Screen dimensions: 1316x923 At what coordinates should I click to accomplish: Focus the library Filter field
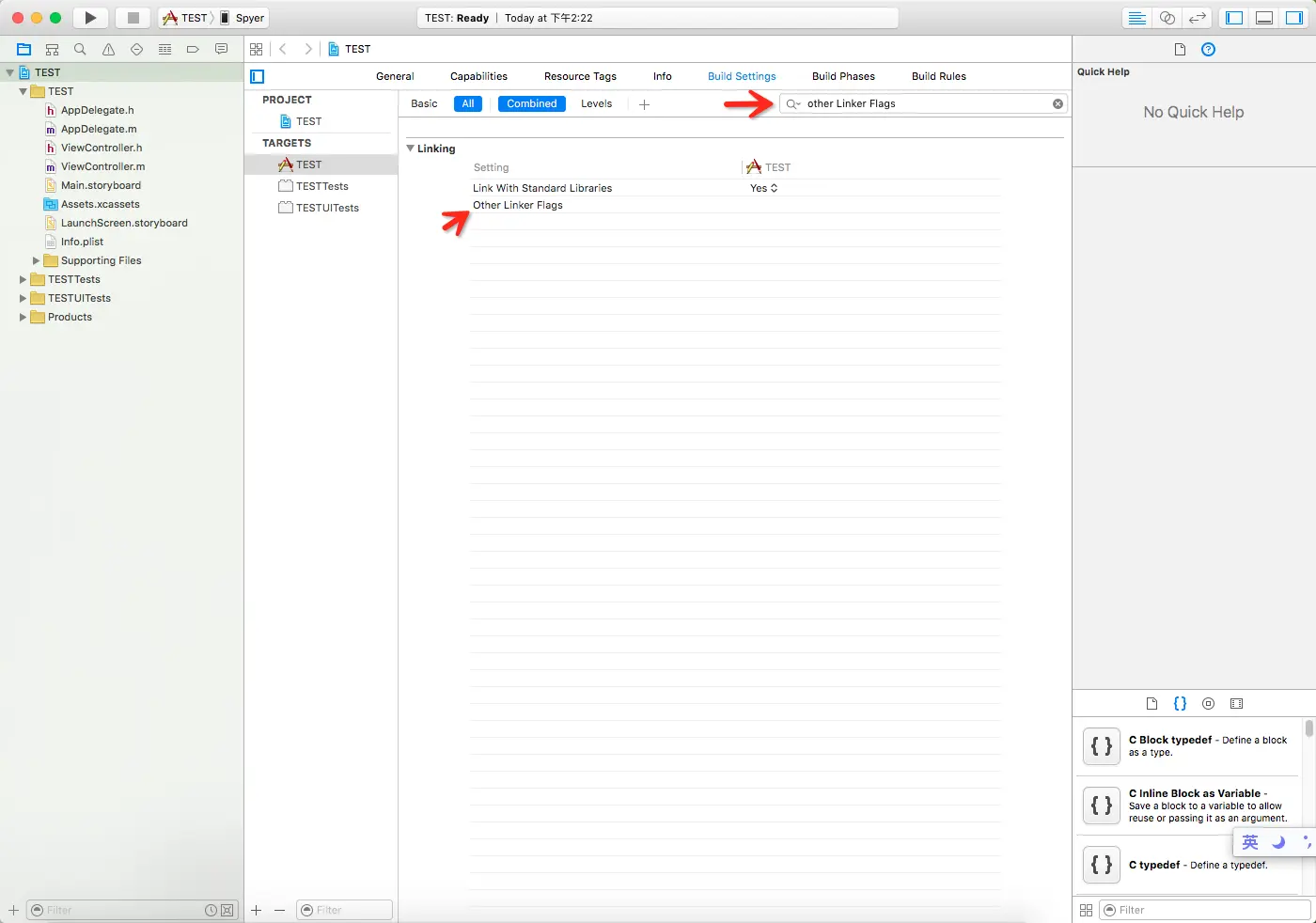(1205, 910)
